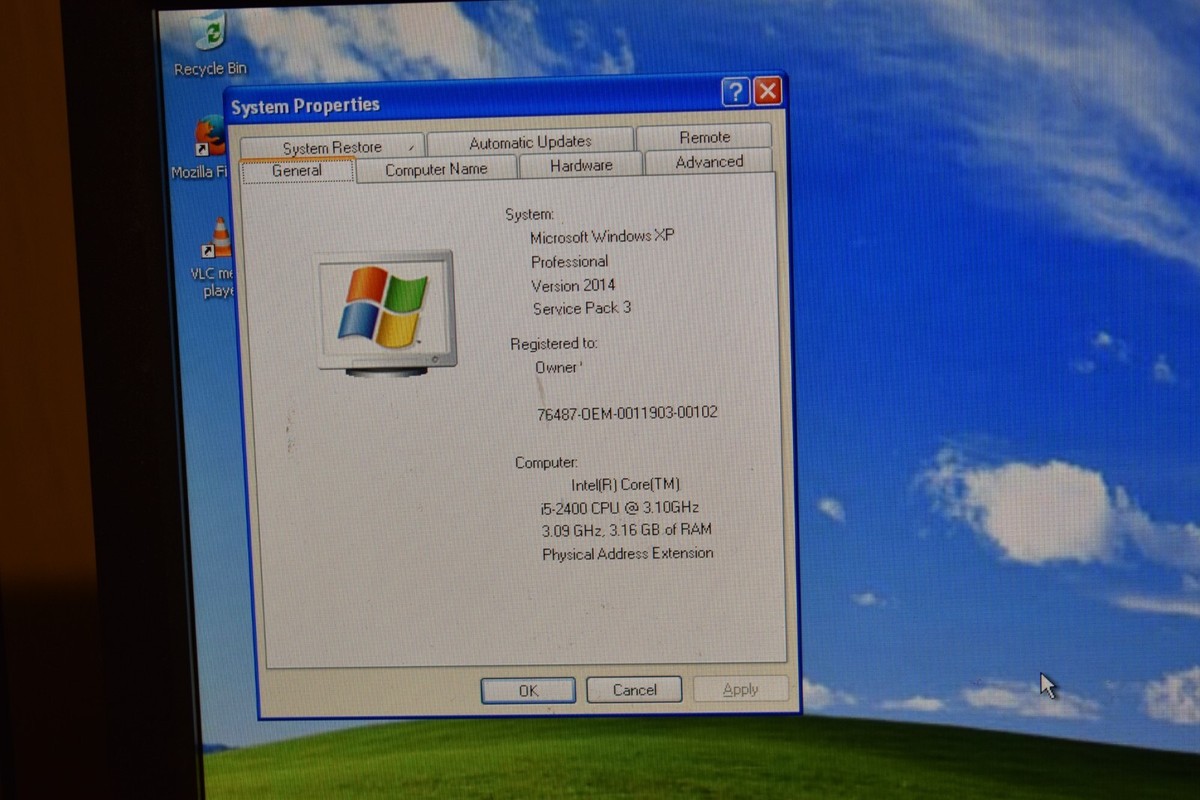Dismiss the dialog with Cancel
1200x800 pixels.
click(x=634, y=689)
